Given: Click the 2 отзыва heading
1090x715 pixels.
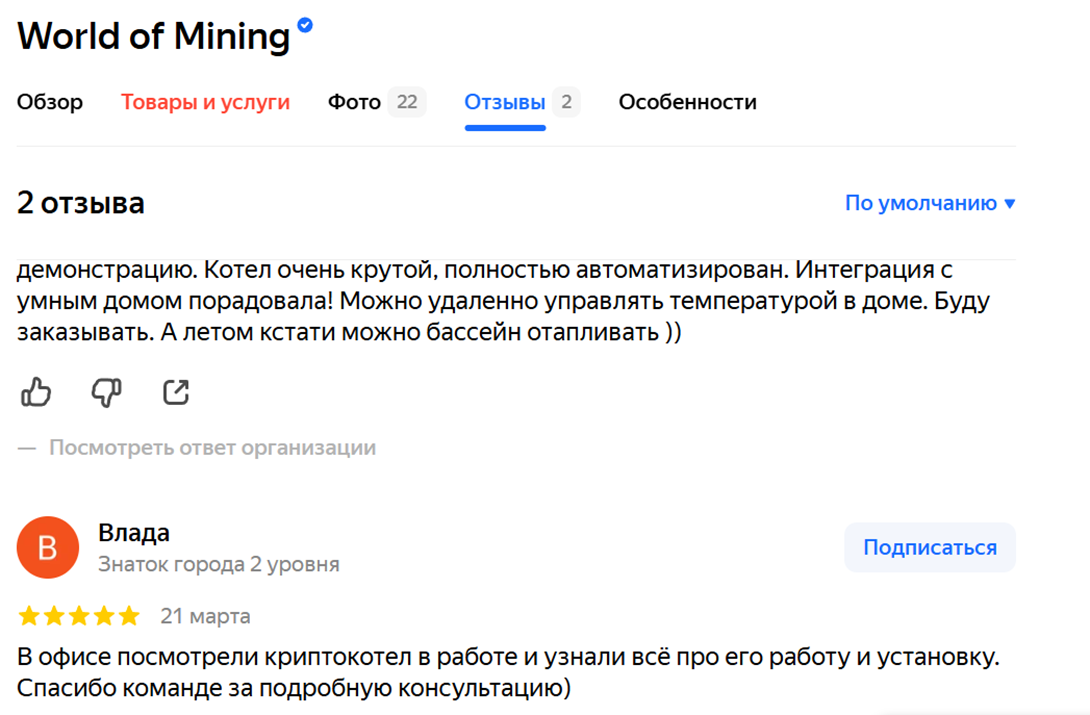Looking at the screenshot, I should click(x=81, y=204).
